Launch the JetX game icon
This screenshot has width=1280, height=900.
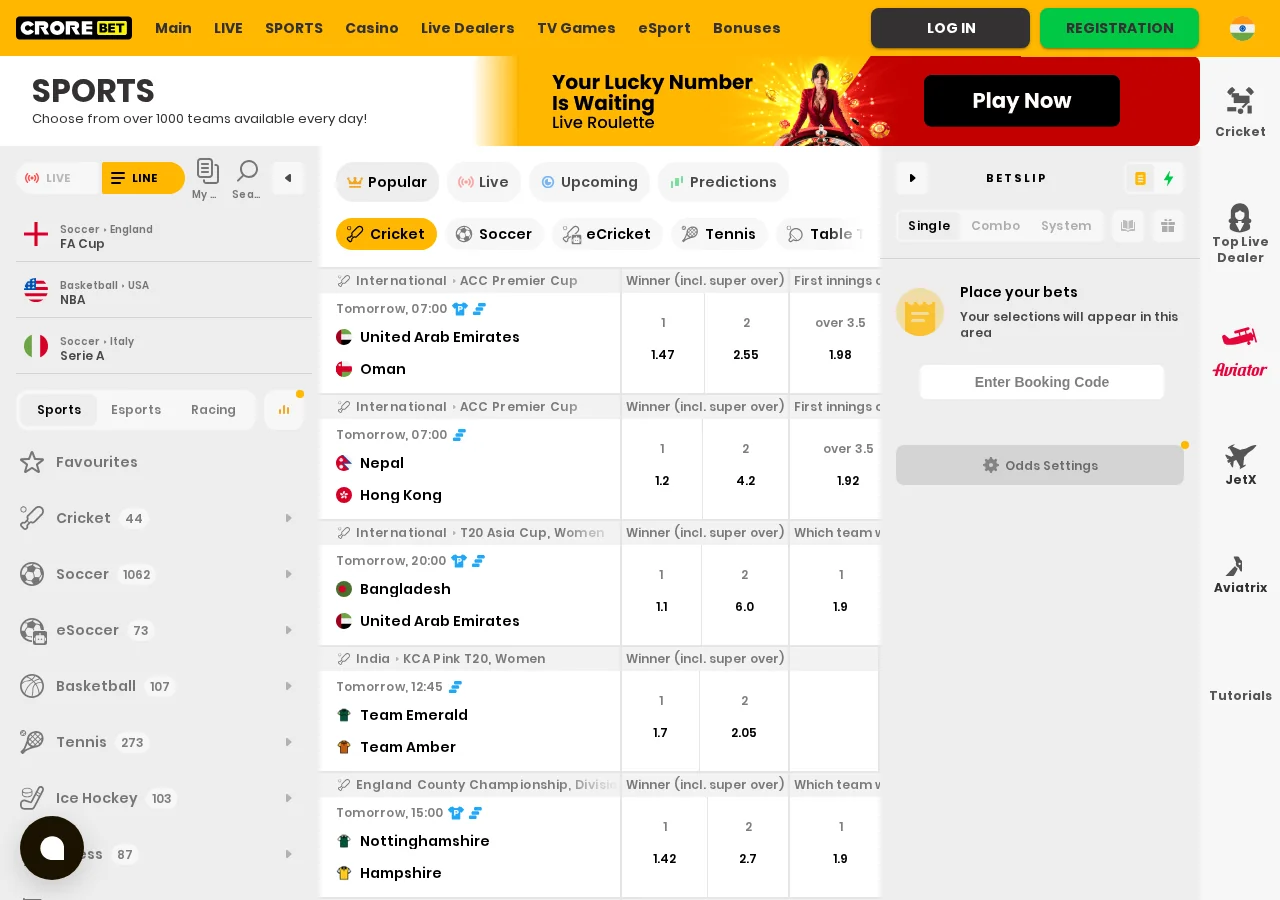(1240, 465)
